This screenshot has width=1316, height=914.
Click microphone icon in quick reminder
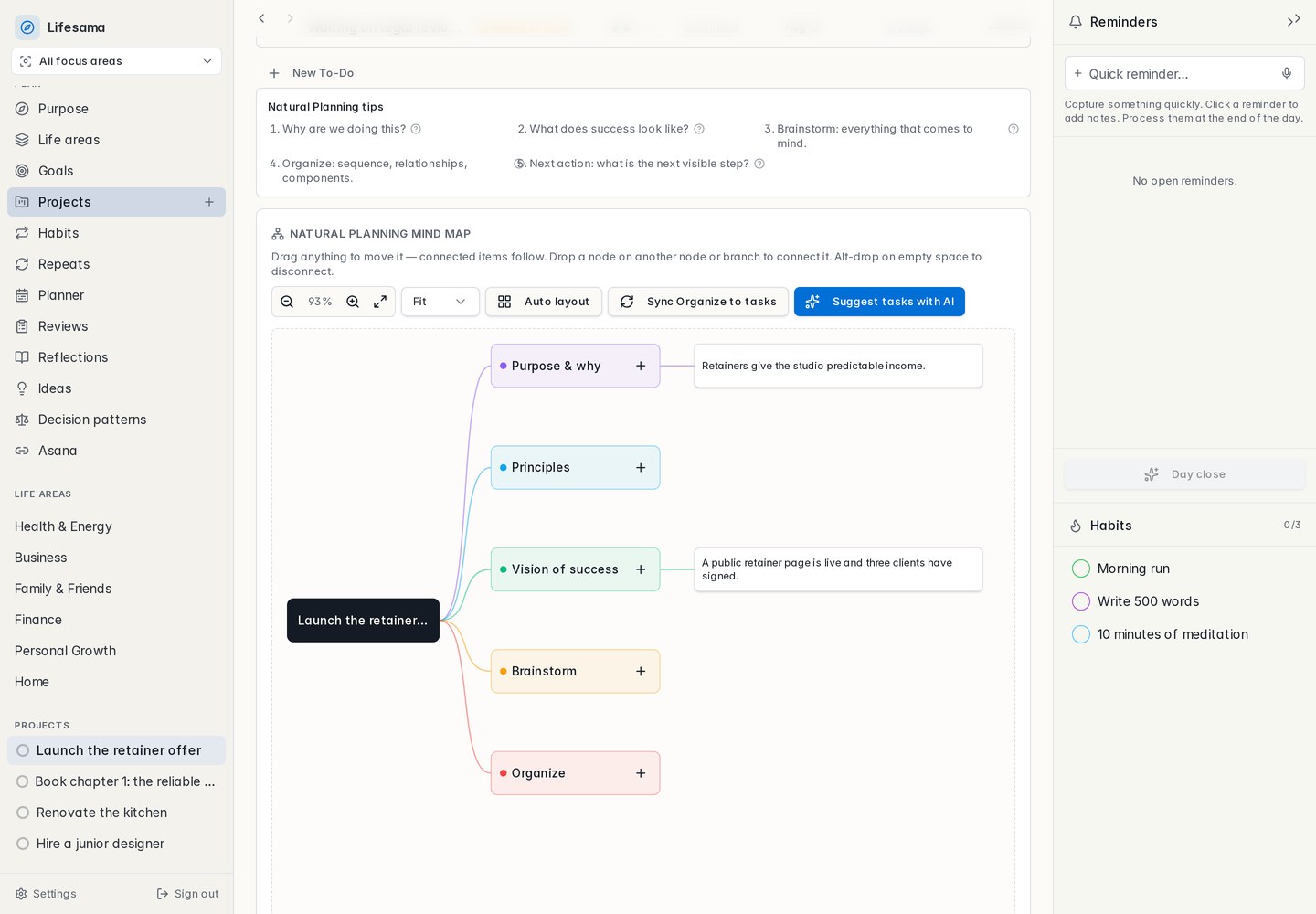click(x=1287, y=73)
